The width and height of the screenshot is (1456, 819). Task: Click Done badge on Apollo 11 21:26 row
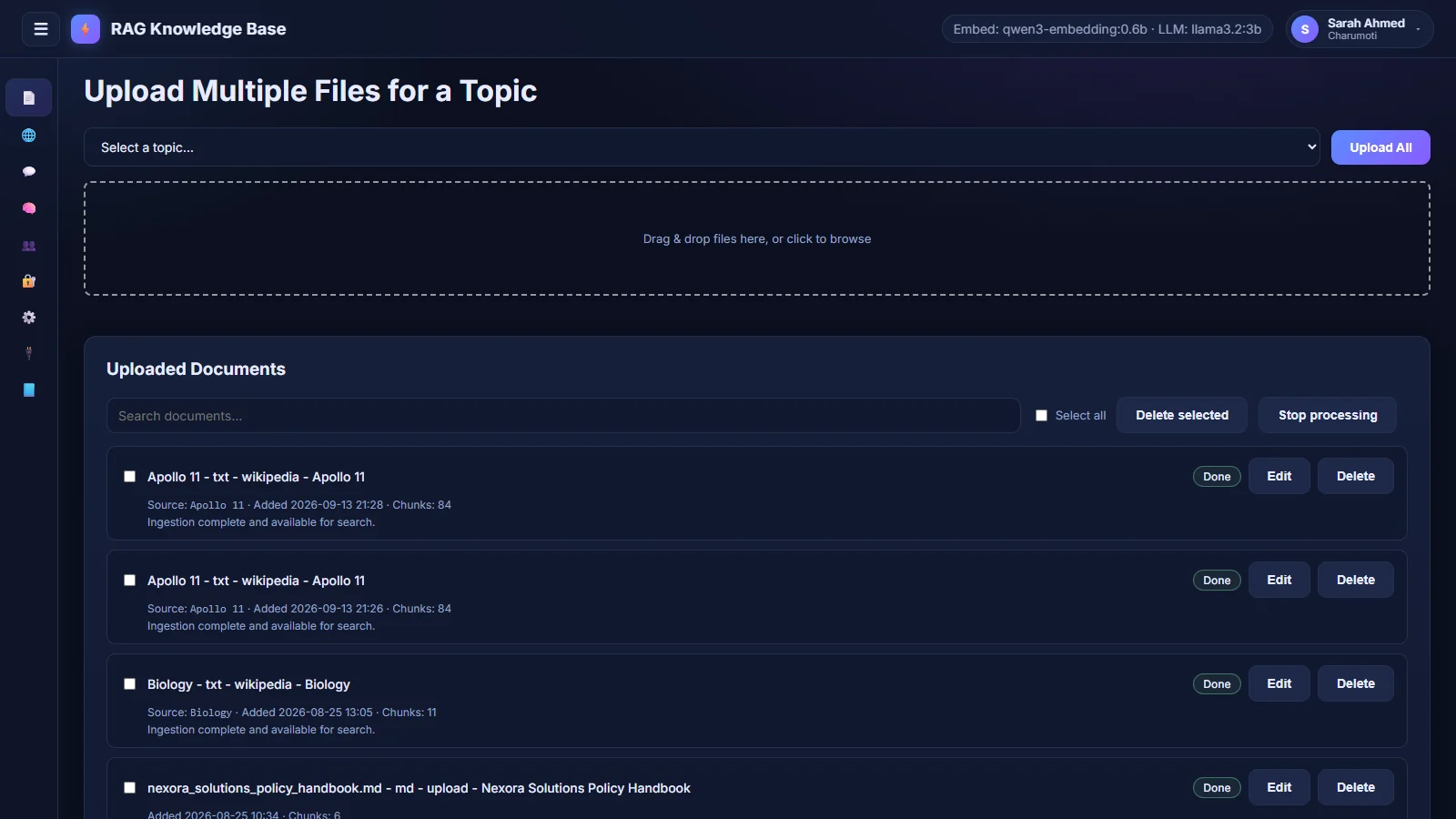(1217, 581)
